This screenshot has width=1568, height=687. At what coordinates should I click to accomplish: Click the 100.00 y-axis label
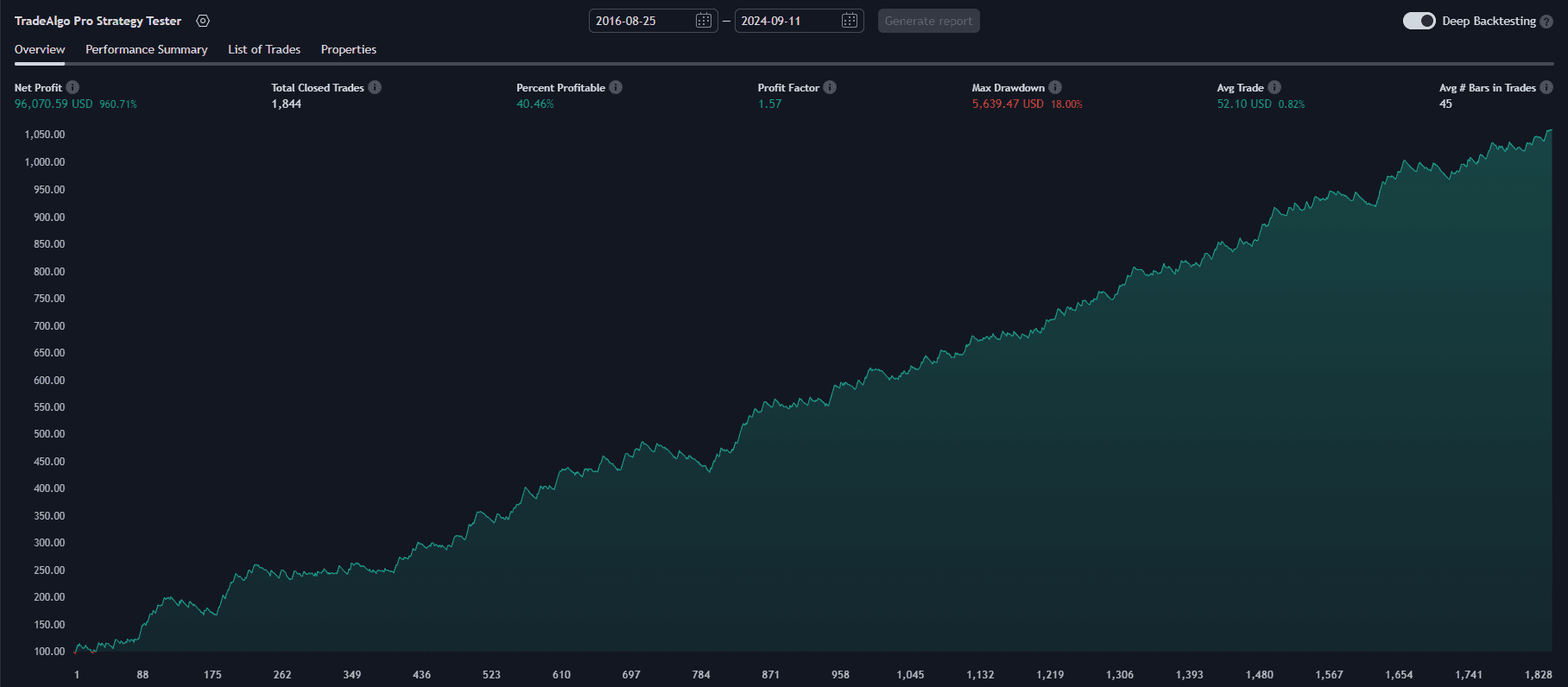click(x=49, y=652)
